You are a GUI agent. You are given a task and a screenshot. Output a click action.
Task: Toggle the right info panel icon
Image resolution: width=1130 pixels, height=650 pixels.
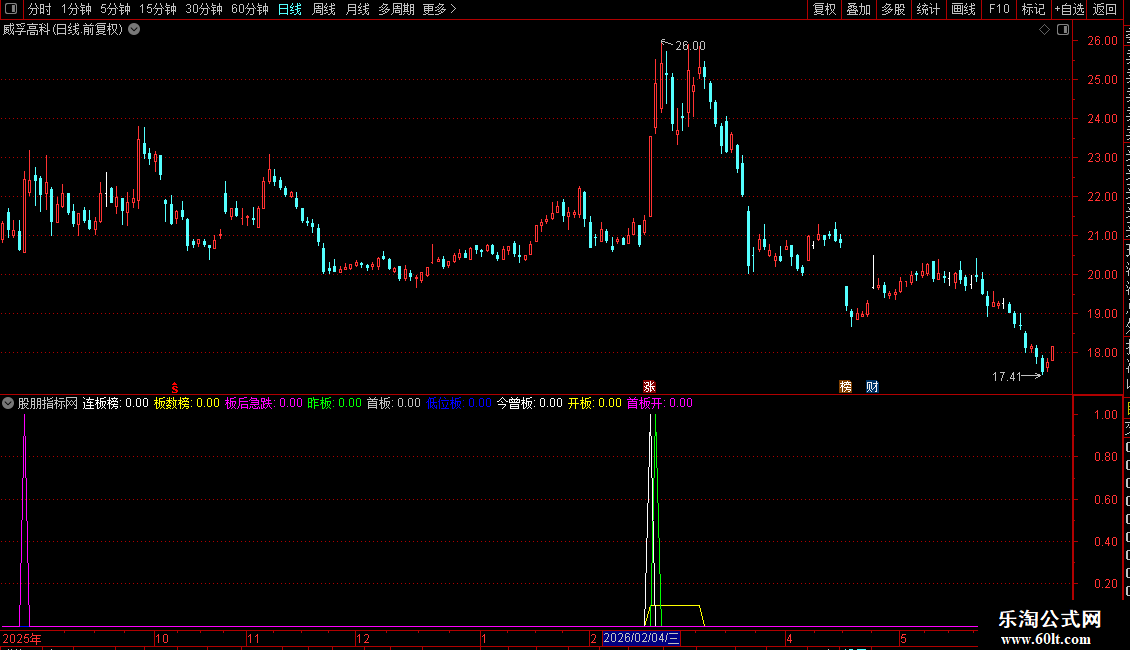tap(1063, 30)
